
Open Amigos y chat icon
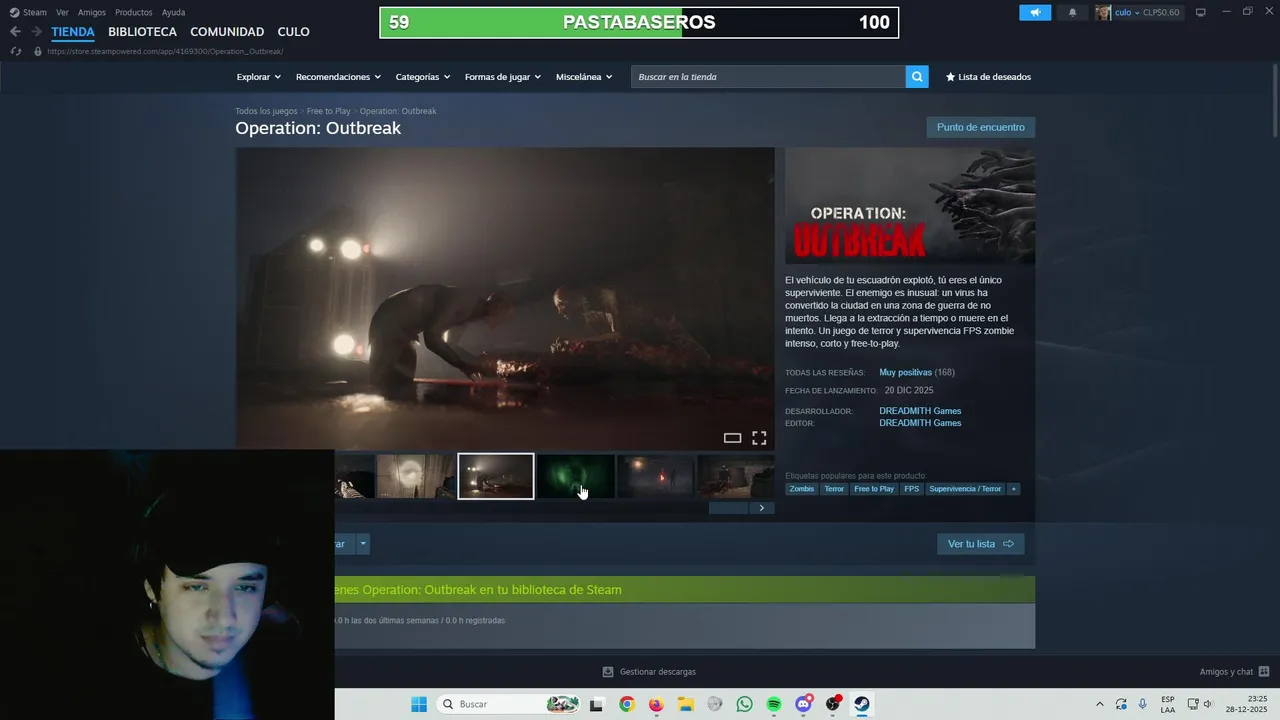pos(1264,672)
